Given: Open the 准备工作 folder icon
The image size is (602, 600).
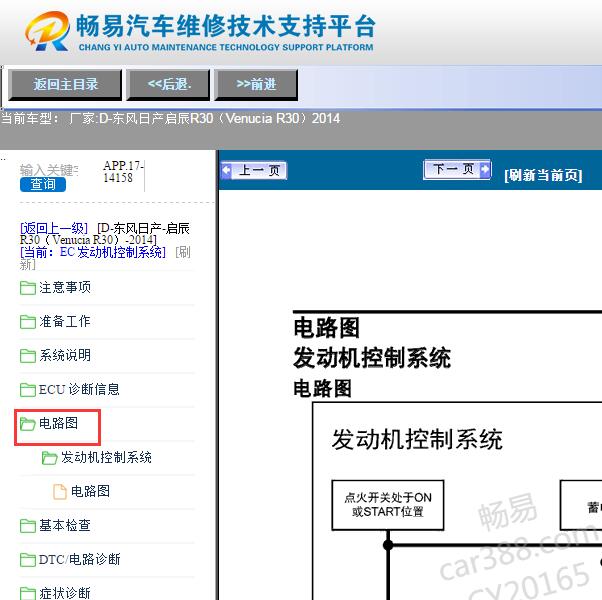Looking at the screenshot, I should [28, 322].
